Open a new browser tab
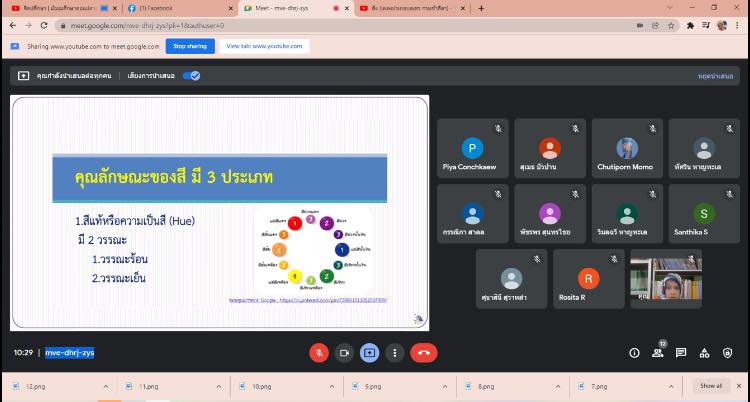Image resolution: width=750 pixels, height=402 pixels. click(x=481, y=8)
